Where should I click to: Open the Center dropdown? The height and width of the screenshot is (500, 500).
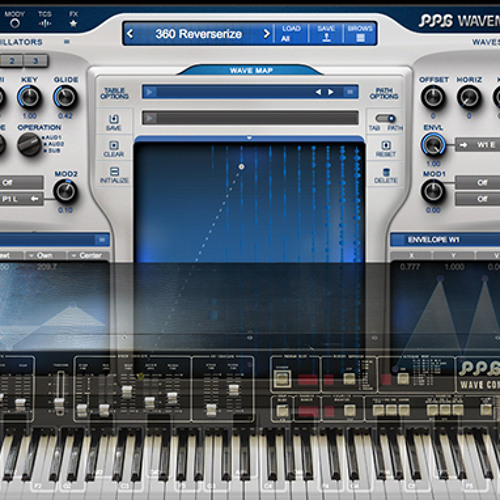89,256
